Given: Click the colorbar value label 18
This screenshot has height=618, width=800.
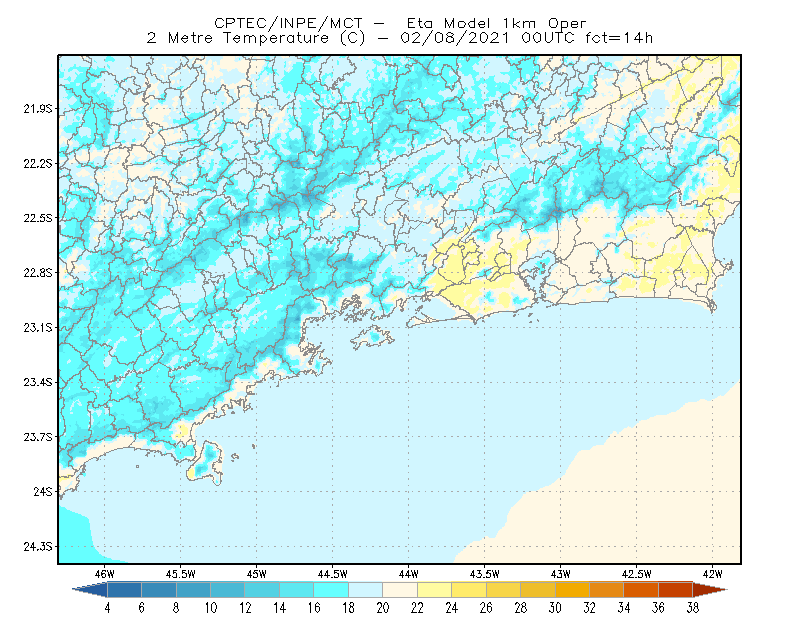Looking at the screenshot, I should 348,608.
